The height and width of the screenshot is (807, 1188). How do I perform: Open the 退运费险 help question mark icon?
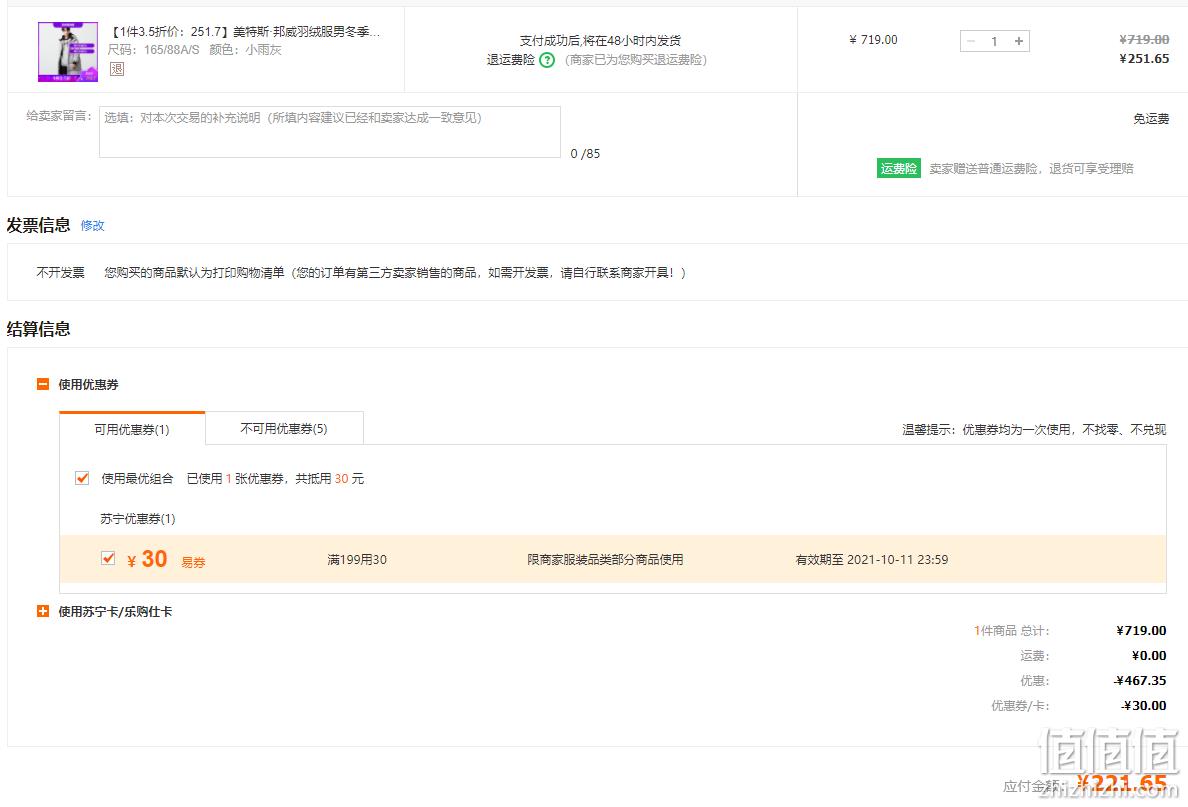547,60
